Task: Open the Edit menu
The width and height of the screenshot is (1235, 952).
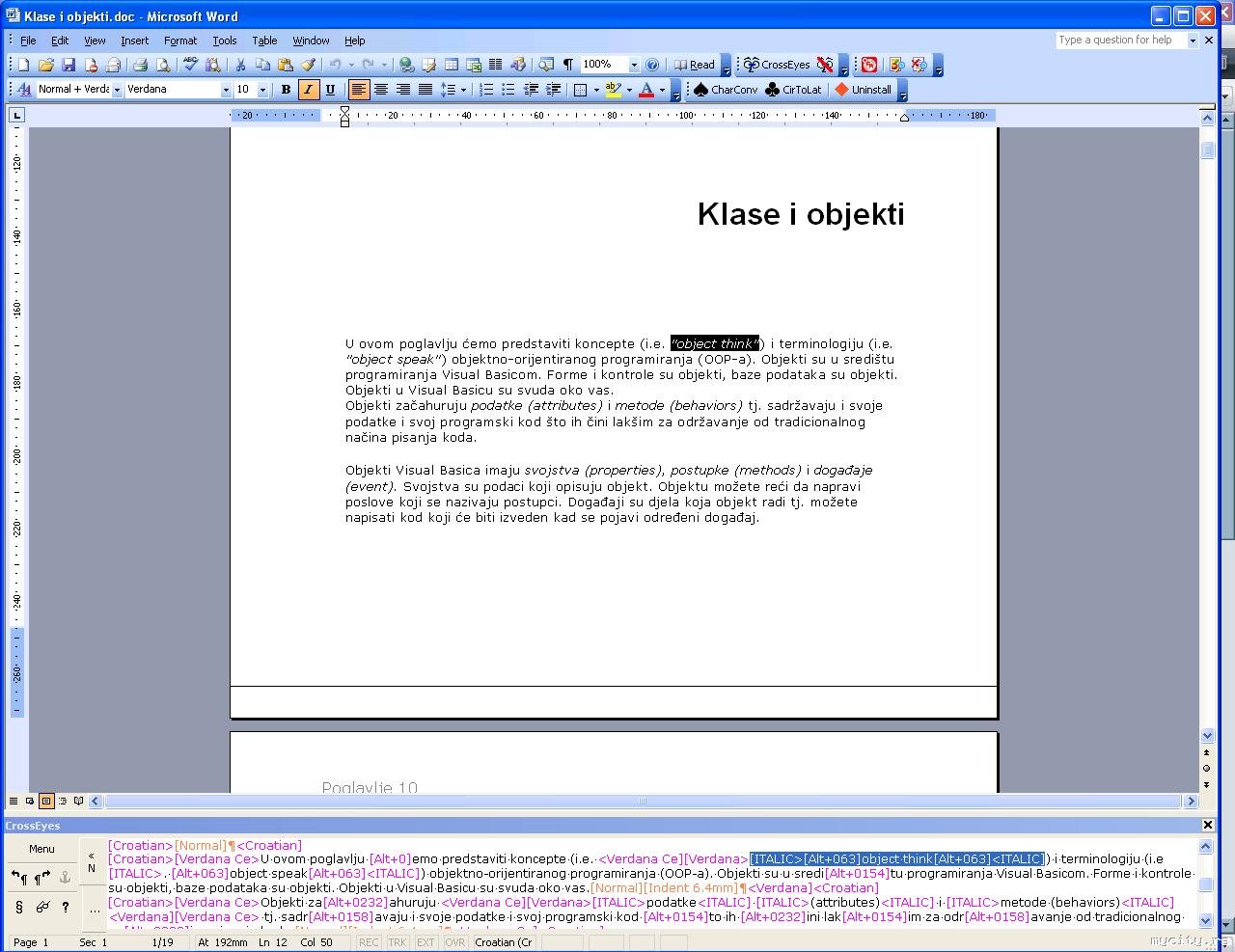Action: tap(60, 41)
